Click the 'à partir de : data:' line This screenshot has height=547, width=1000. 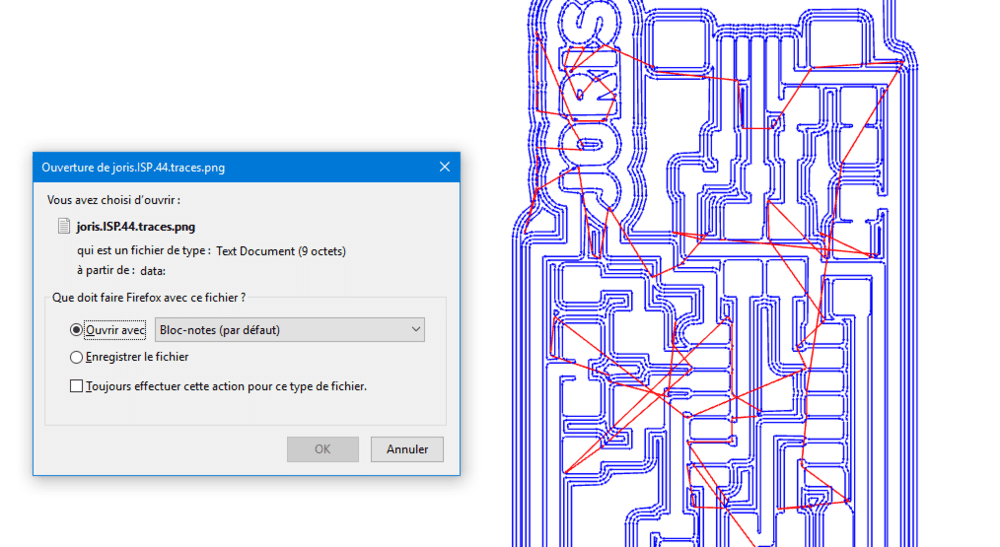pos(121,270)
